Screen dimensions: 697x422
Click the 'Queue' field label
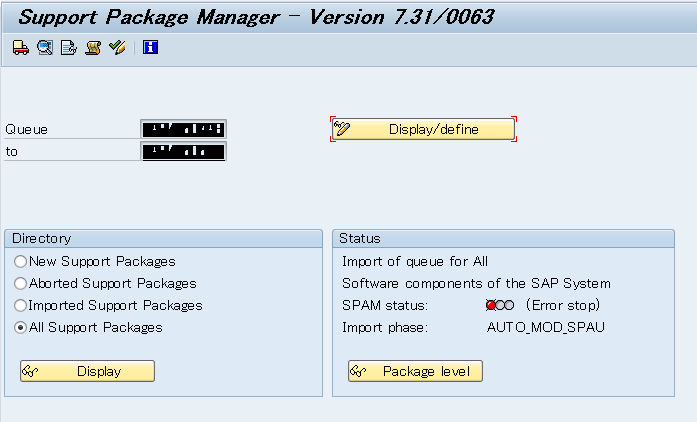point(26,129)
